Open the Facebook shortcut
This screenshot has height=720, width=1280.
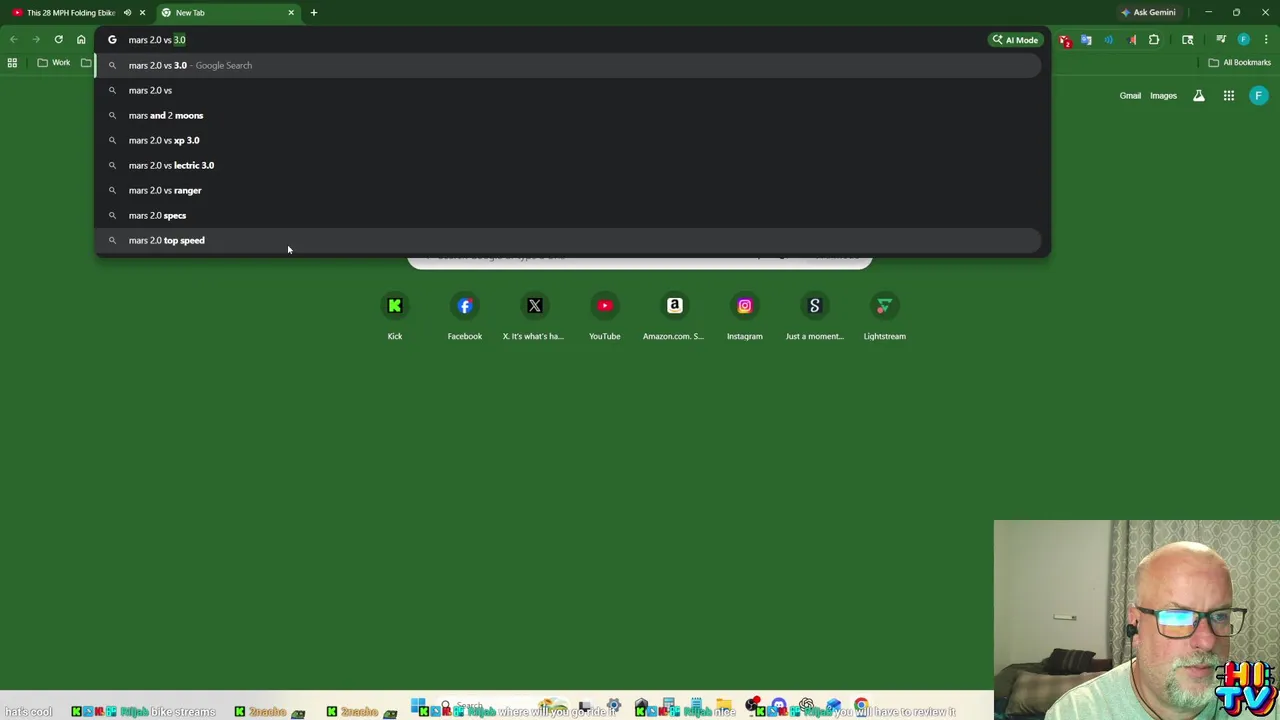(x=465, y=316)
